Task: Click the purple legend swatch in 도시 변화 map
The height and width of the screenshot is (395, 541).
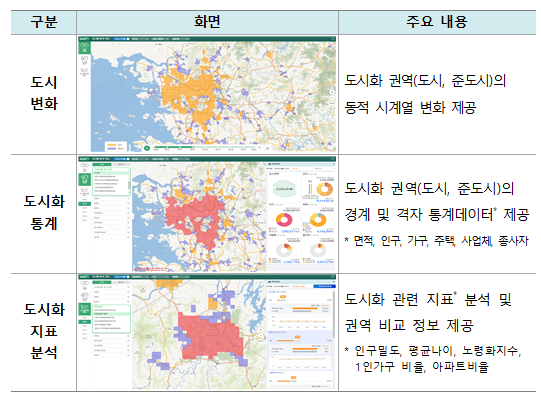Action: pos(112,149)
